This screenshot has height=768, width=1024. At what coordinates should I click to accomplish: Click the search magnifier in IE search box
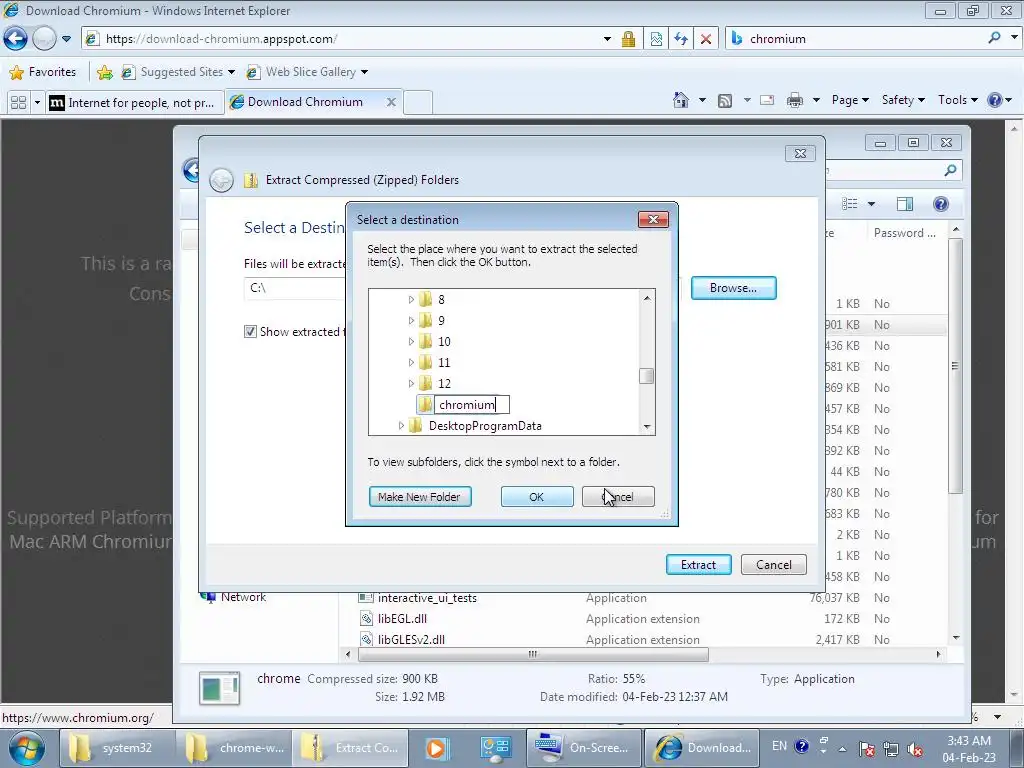995,38
